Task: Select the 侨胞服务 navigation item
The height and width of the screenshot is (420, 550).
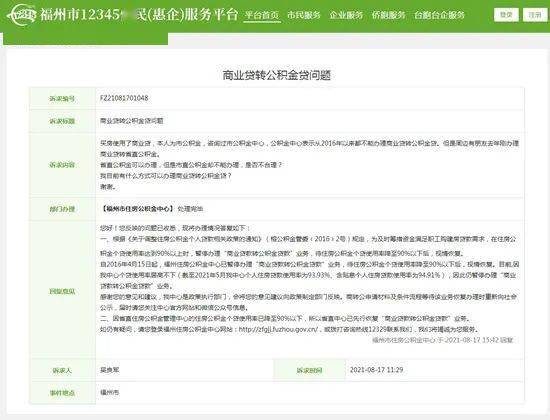Action: click(x=389, y=15)
